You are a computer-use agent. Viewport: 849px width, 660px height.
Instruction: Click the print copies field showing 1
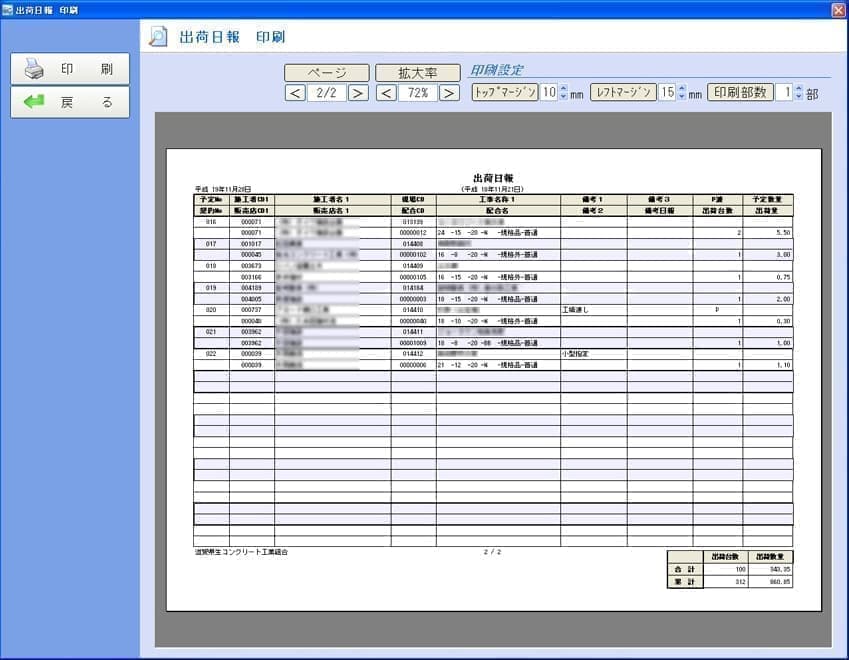click(x=785, y=92)
